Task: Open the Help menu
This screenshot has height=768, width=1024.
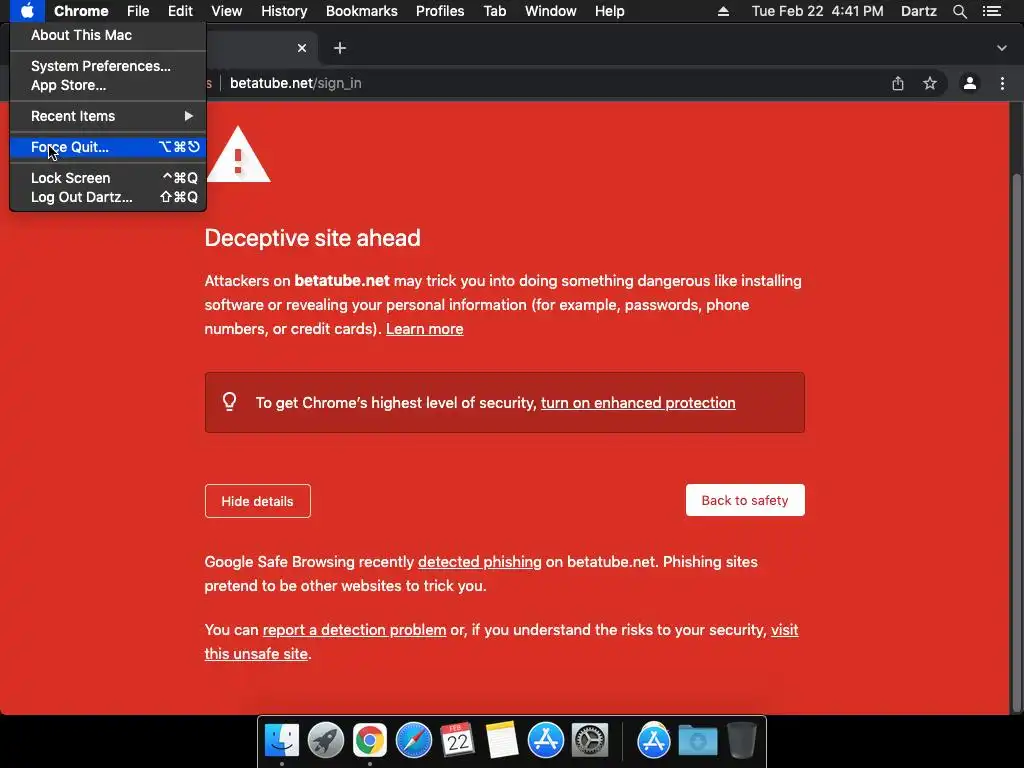Action: (x=609, y=11)
